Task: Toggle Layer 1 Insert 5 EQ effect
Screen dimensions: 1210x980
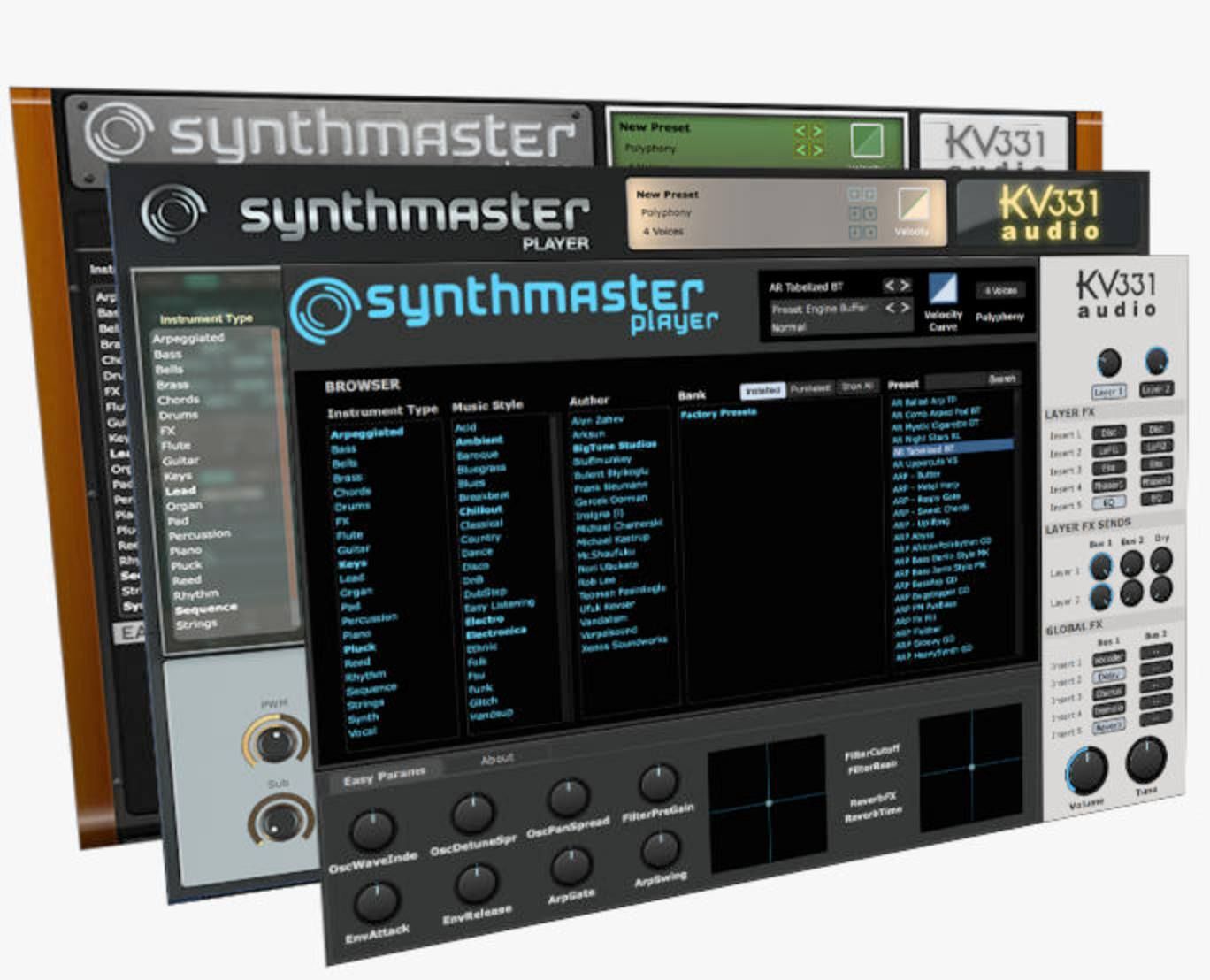Action: (1108, 502)
